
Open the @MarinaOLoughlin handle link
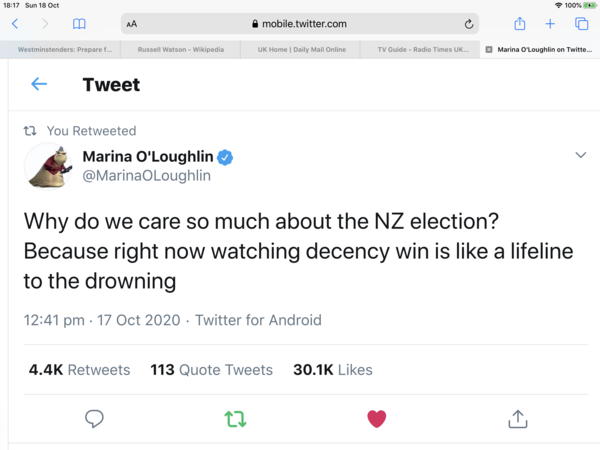[146, 176]
